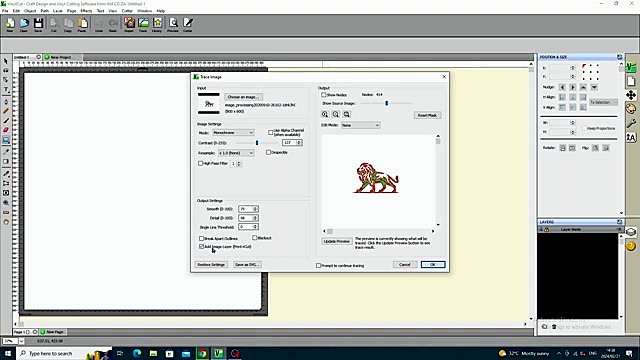640x360 pixels.
Task: Click the nudge up arrow button
Action: pyautogui.click(x=583, y=87)
